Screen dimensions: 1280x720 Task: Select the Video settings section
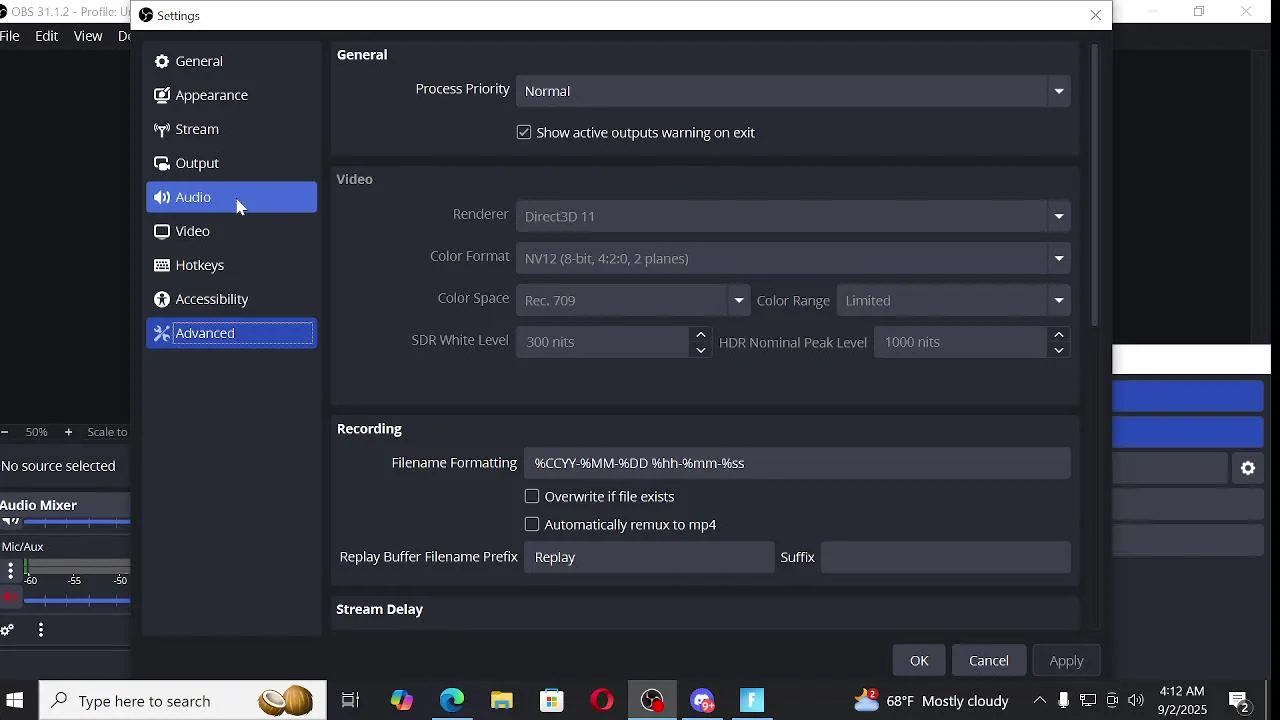tap(231, 231)
